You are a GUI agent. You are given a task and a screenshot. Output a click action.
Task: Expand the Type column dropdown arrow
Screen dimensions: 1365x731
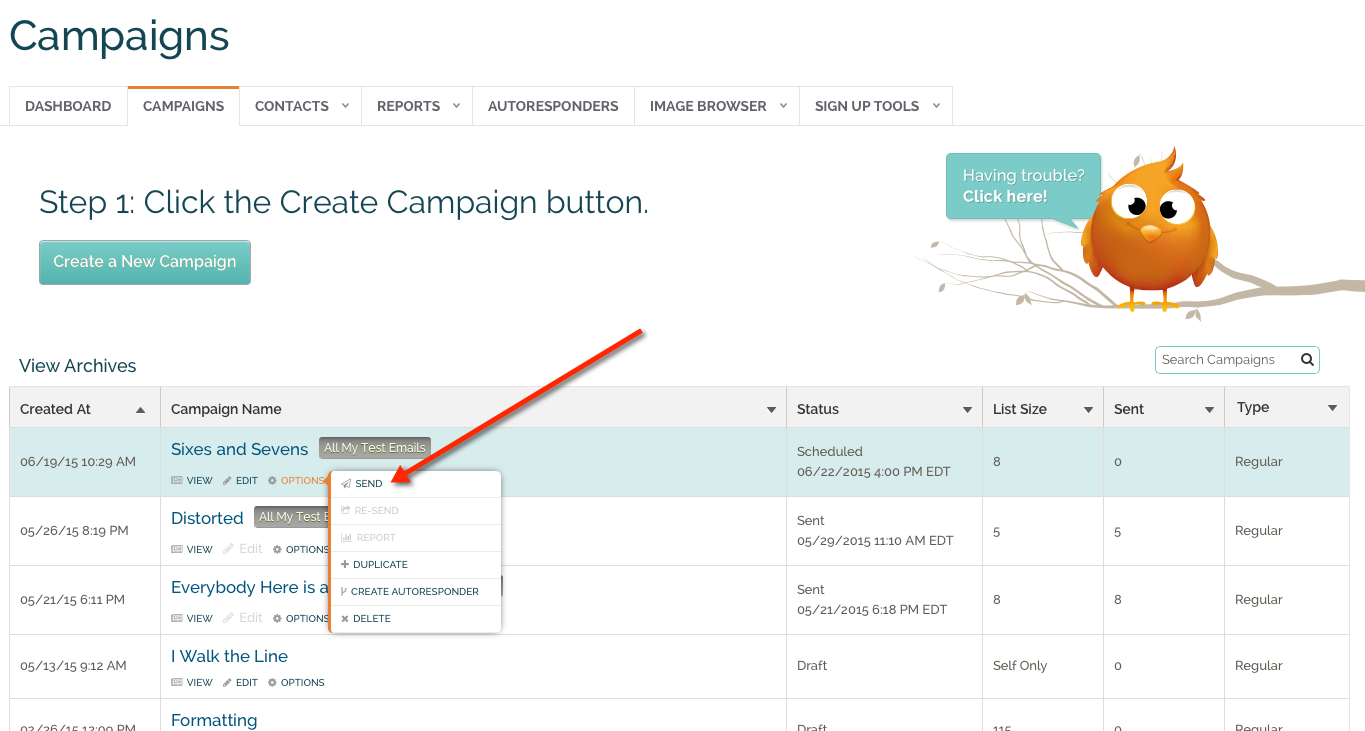(1333, 408)
